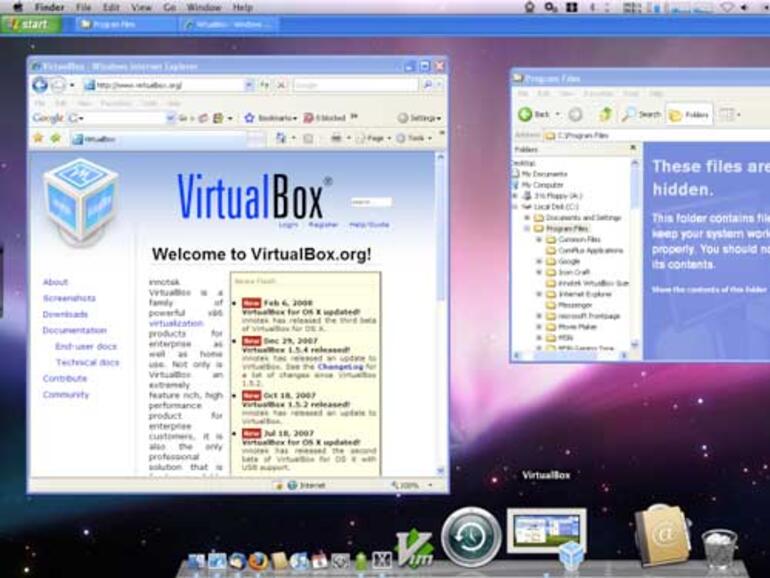Open the Documentation link

tap(74, 330)
